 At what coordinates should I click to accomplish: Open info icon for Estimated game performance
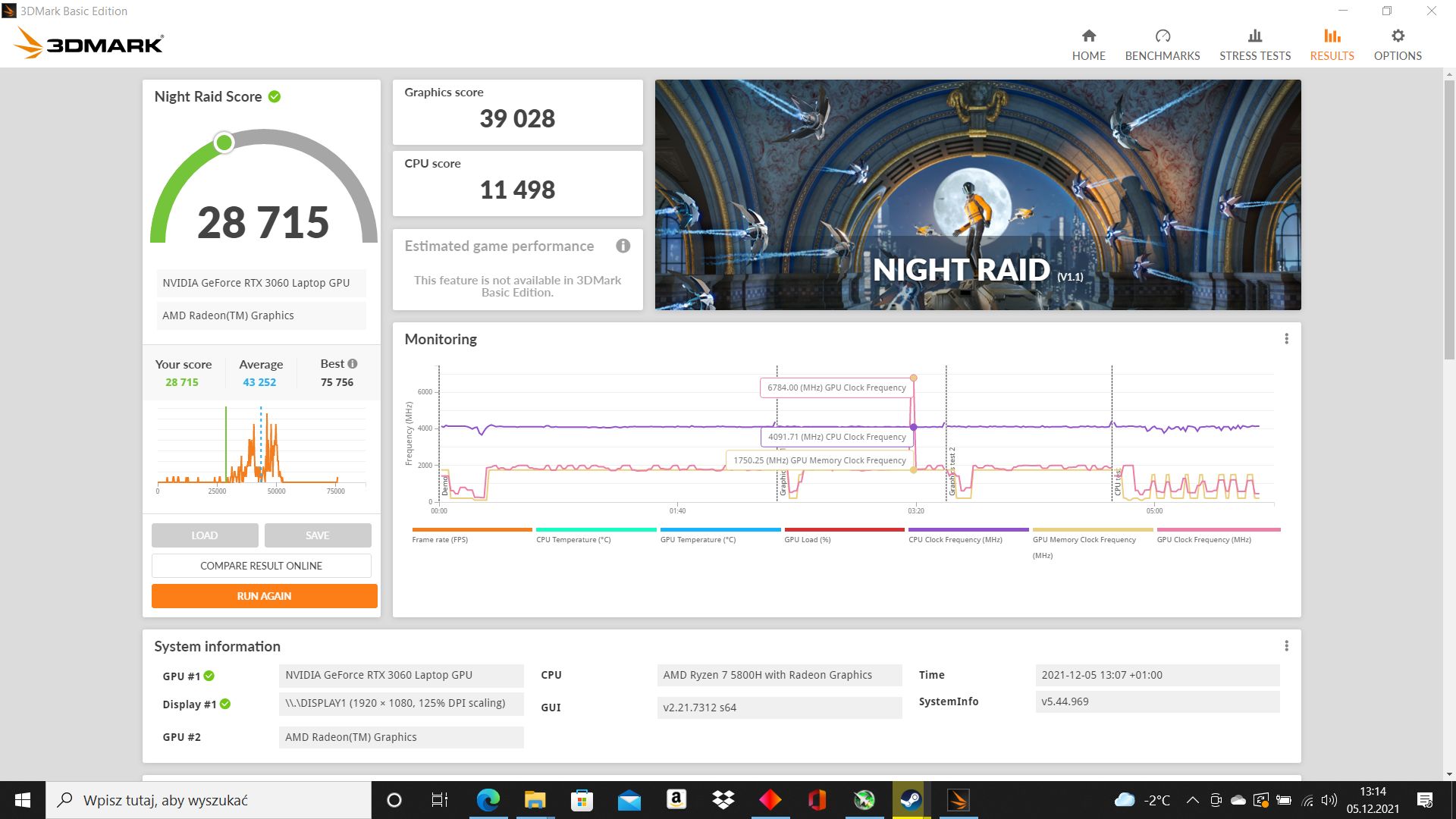click(x=623, y=246)
